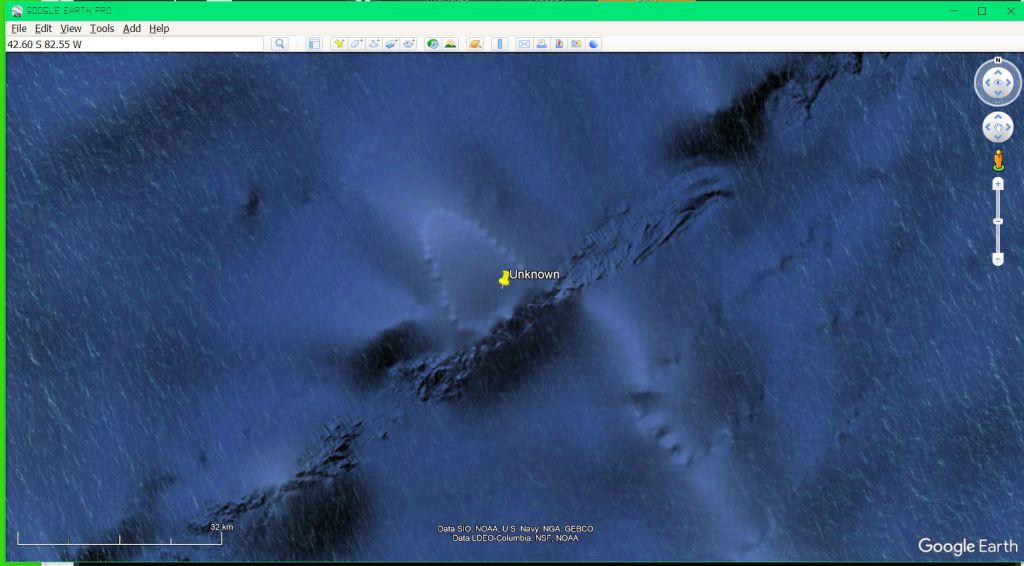Click the search magnifier button

click(280, 44)
